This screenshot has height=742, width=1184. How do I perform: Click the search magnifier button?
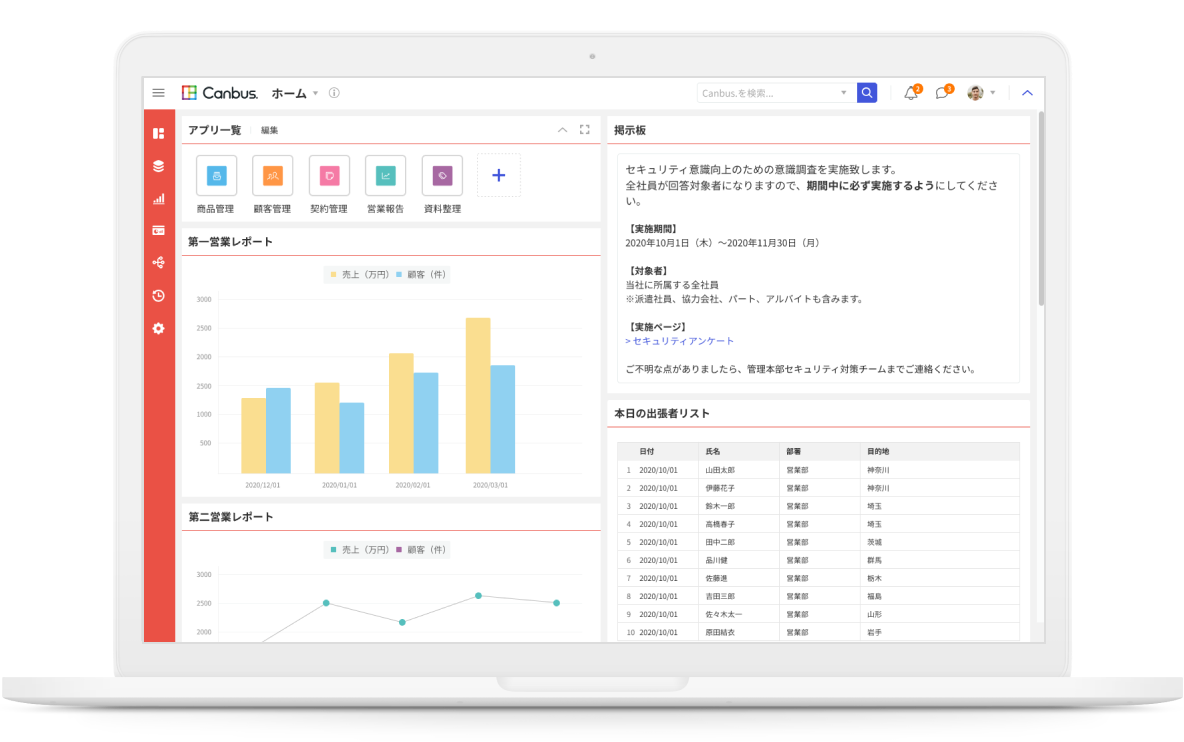[x=867, y=93]
